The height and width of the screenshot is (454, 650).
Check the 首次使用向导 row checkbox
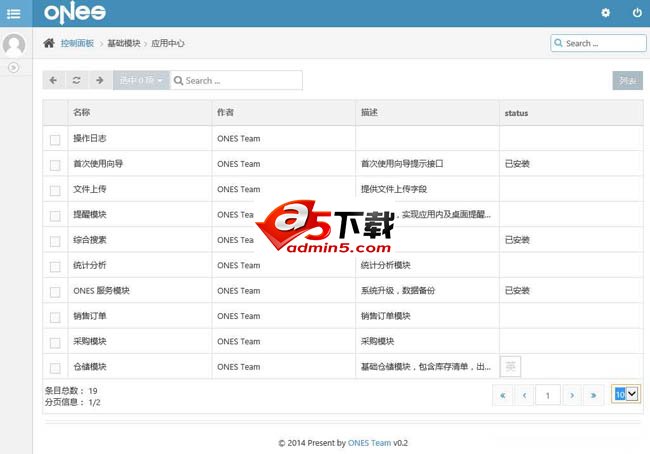[55, 165]
